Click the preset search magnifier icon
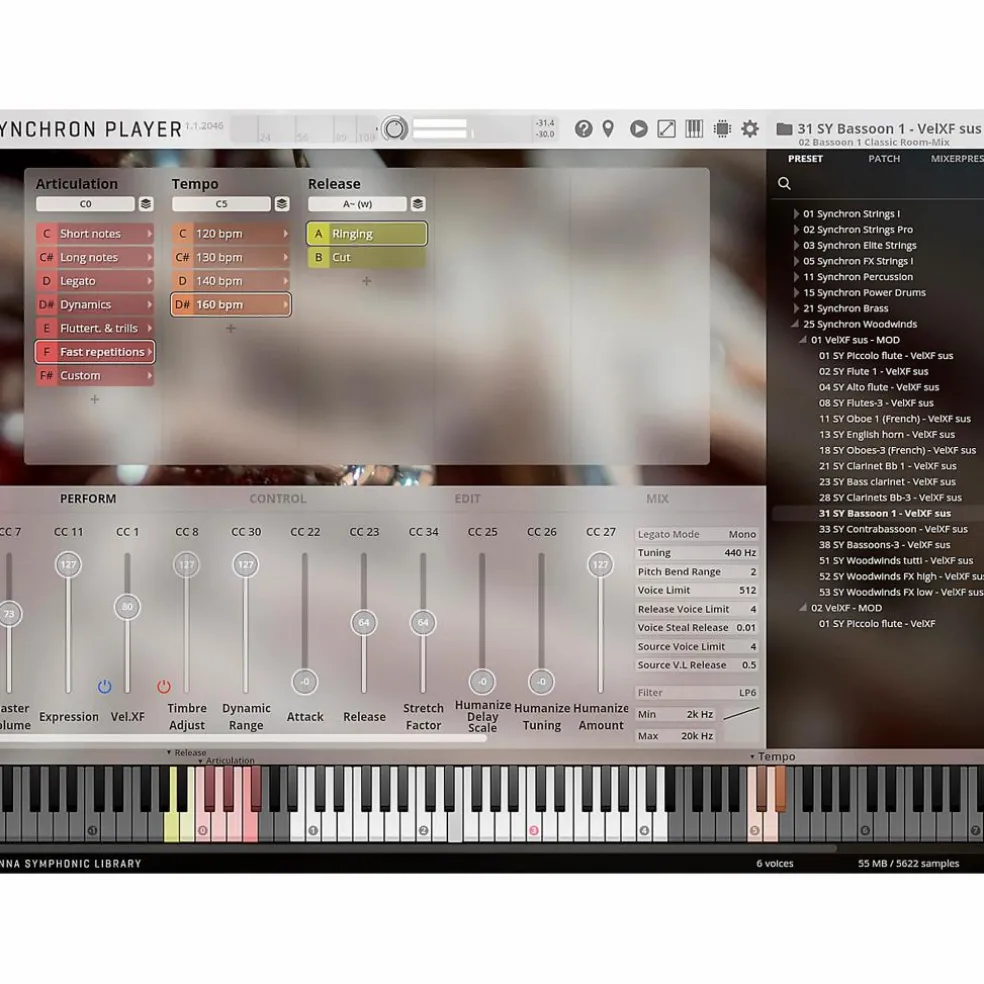The image size is (984, 984). coord(784,183)
